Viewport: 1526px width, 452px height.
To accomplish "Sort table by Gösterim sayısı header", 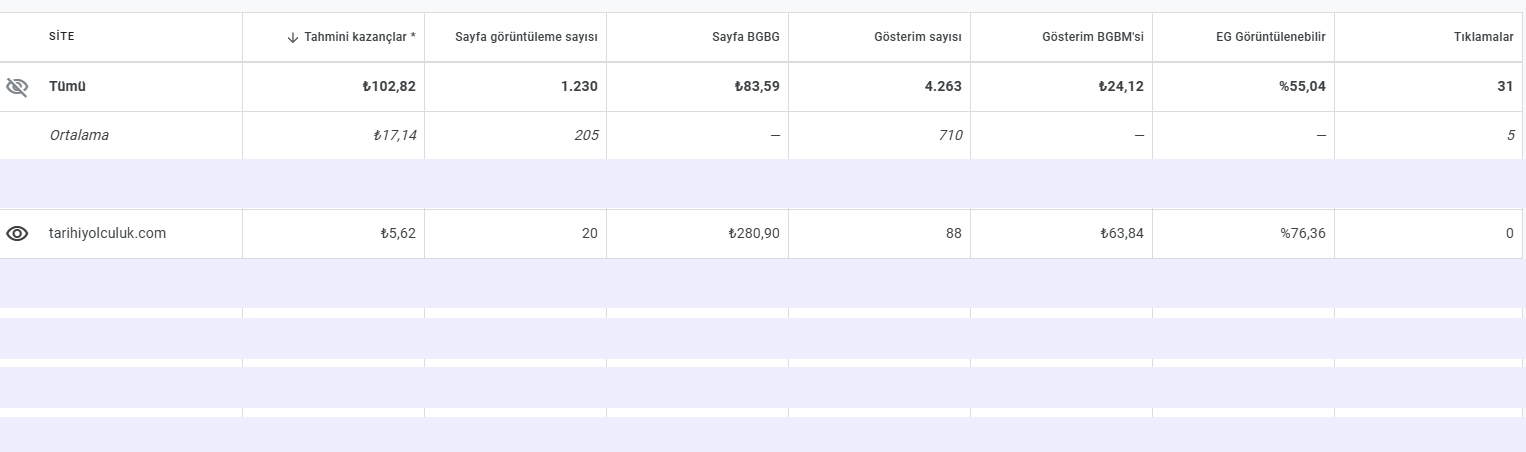I will click(917, 37).
